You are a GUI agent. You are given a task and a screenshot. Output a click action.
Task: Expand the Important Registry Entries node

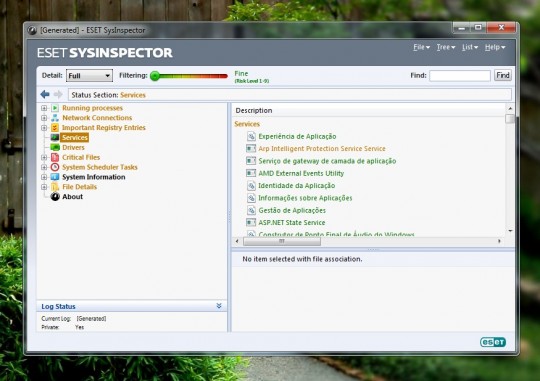coord(44,128)
